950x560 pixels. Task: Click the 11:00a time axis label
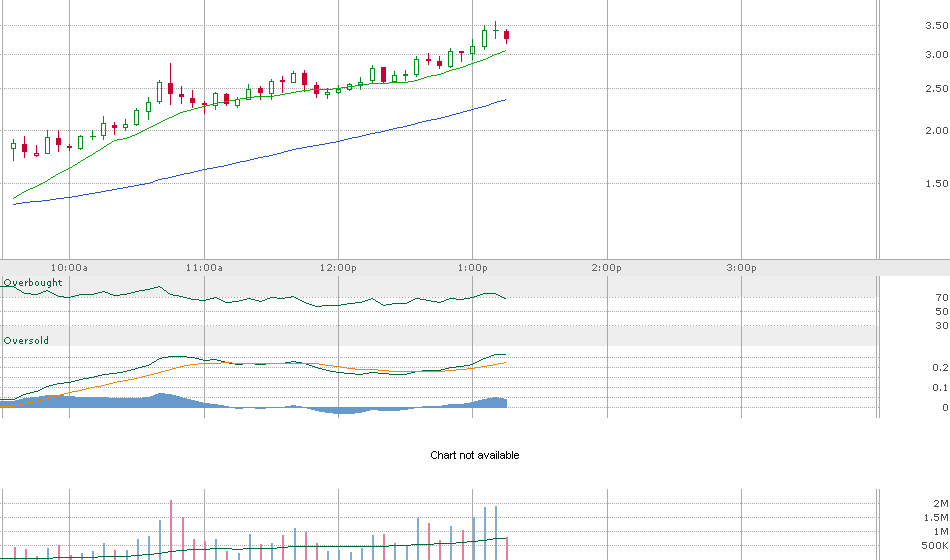pos(204,268)
